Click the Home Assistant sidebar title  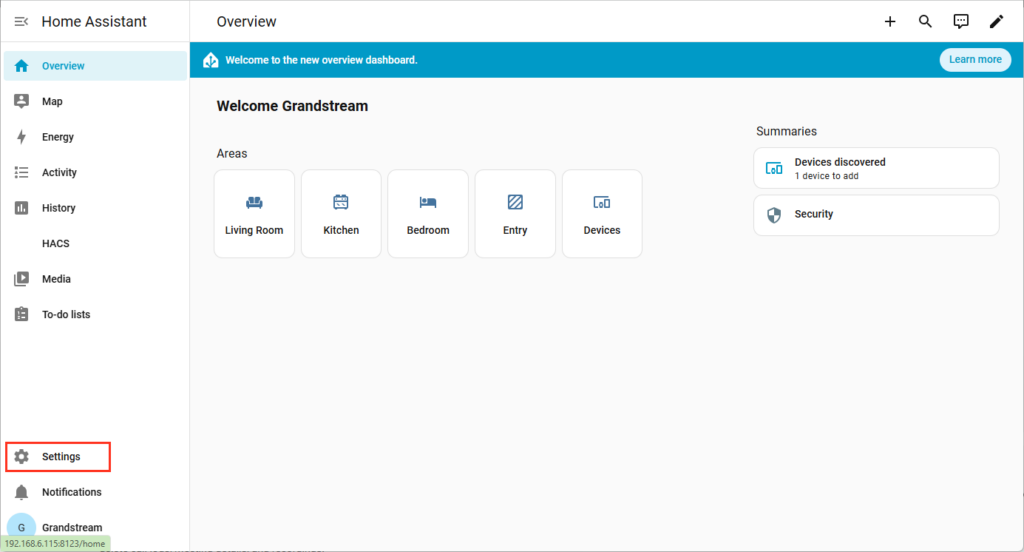(x=94, y=22)
